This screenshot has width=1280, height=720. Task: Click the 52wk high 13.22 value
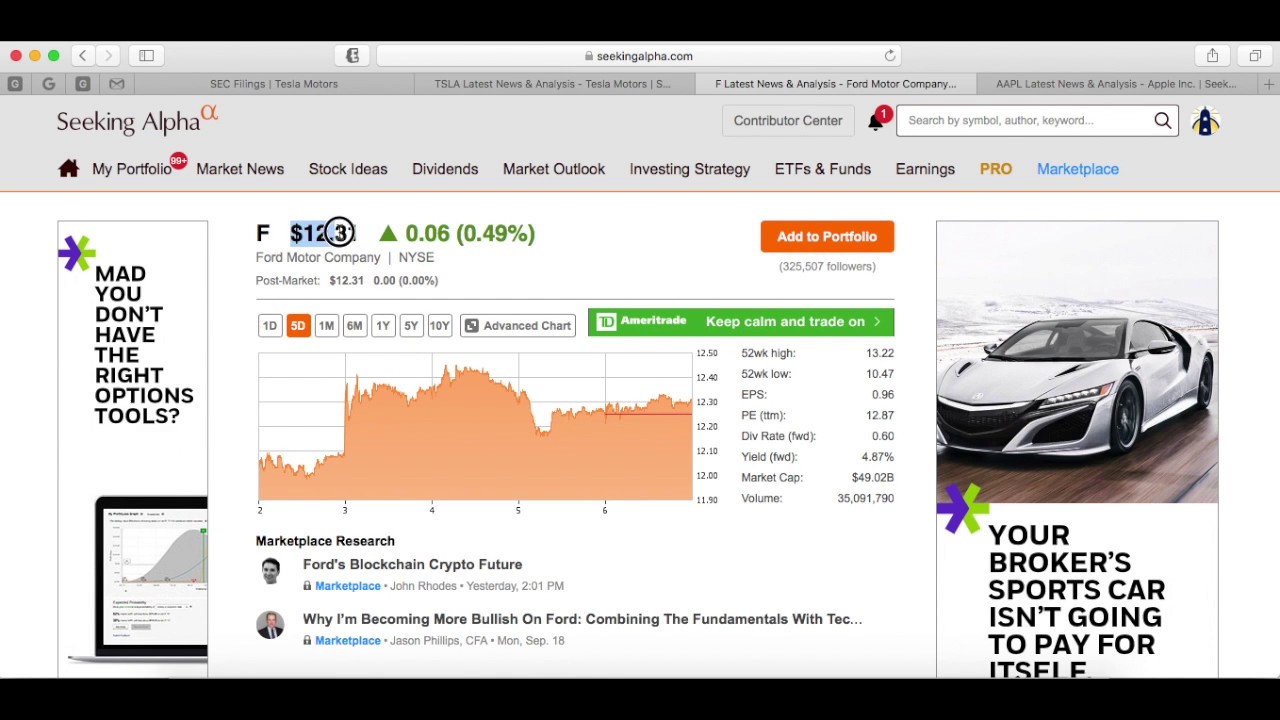click(x=880, y=353)
